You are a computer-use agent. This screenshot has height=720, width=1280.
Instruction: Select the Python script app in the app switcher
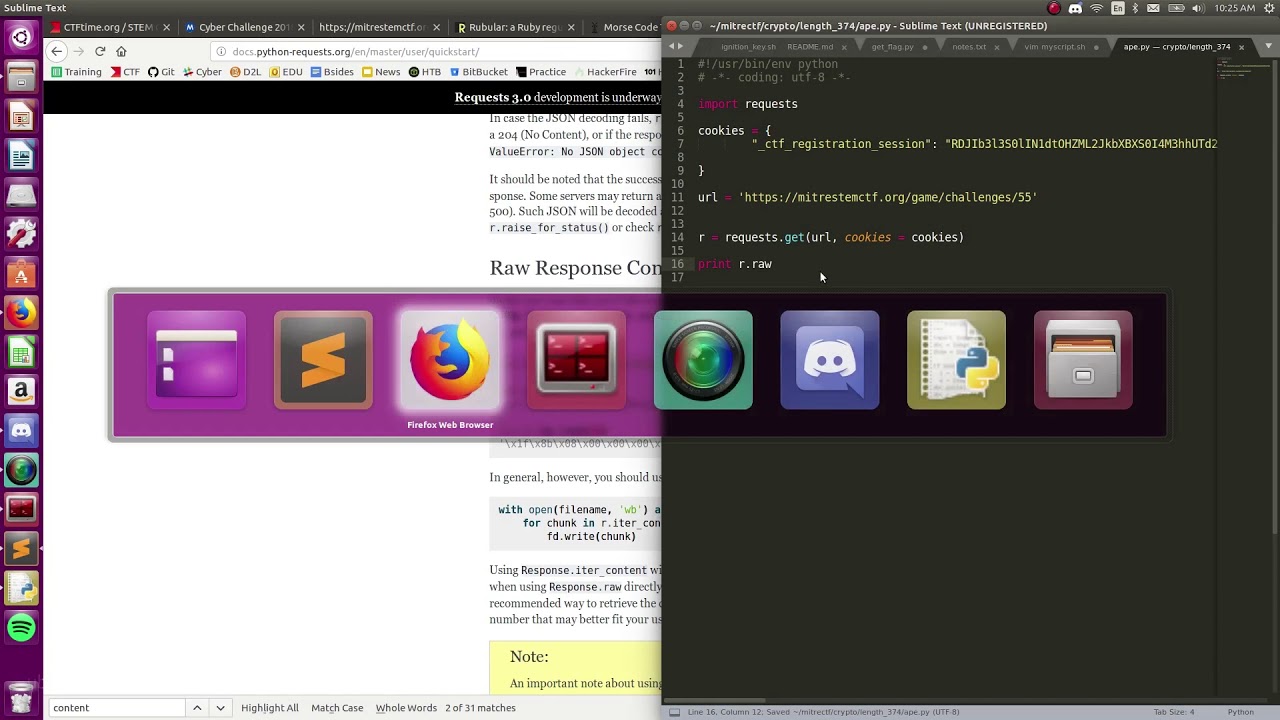point(956,360)
